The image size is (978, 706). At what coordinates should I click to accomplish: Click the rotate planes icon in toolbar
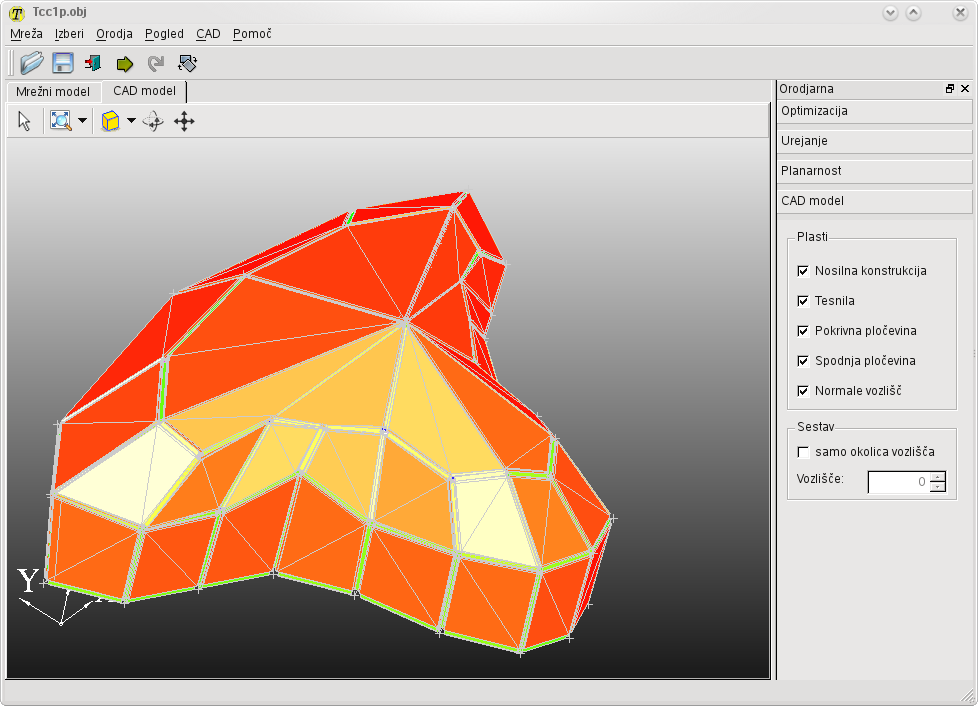[x=187, y=63]
